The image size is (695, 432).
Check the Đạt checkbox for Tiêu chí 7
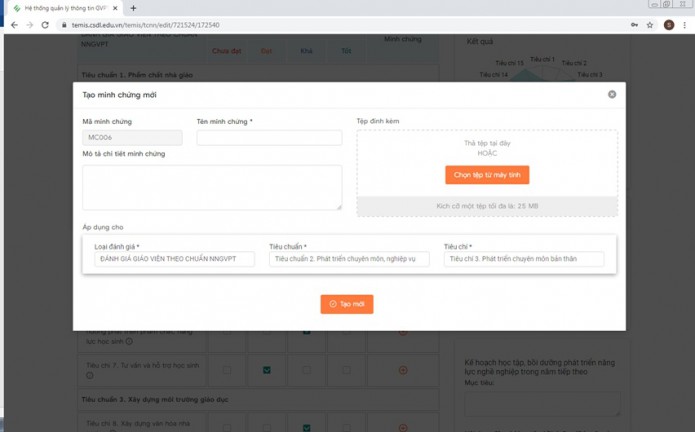pyautogui.click(x=267, y=370)
